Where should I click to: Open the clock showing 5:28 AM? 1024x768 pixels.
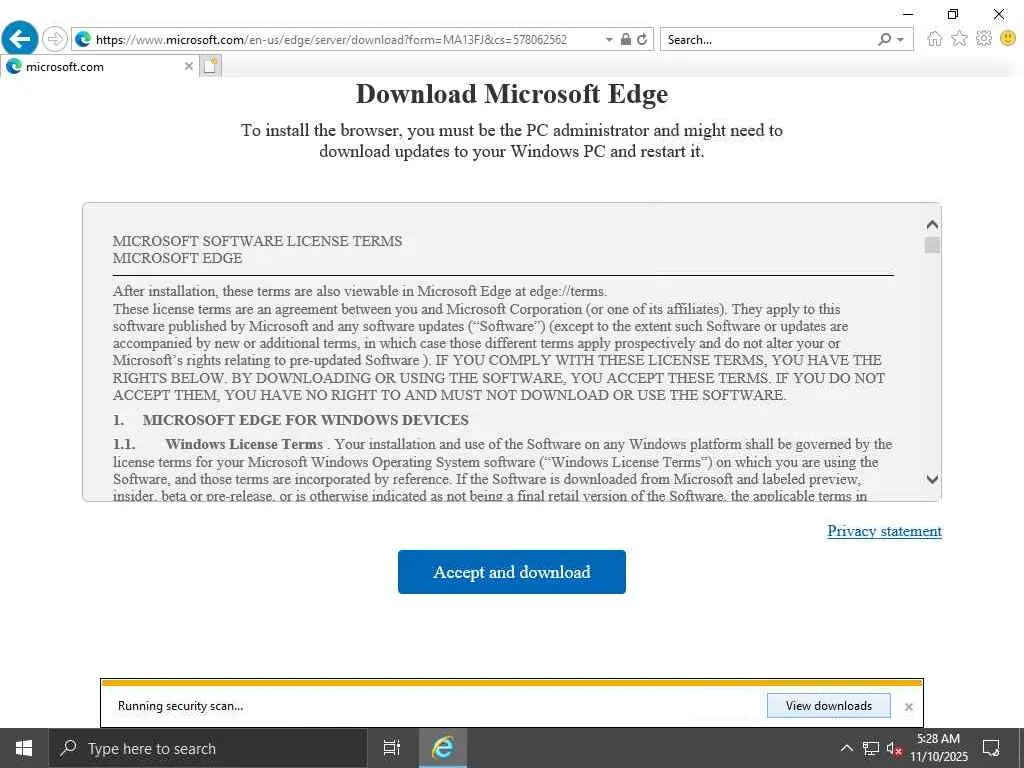(938, 748)
